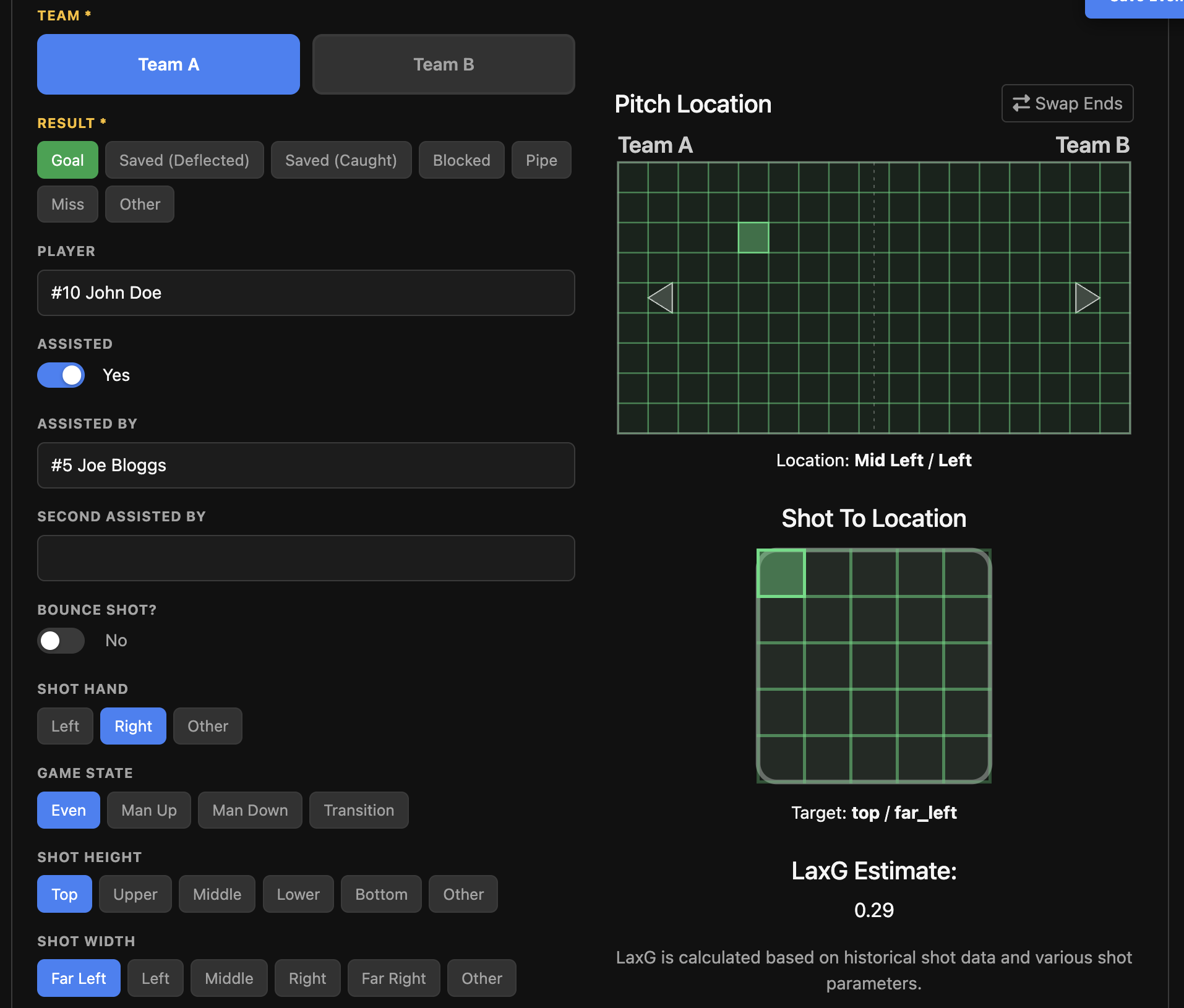Choose Other for shot width

pos(482,978)
